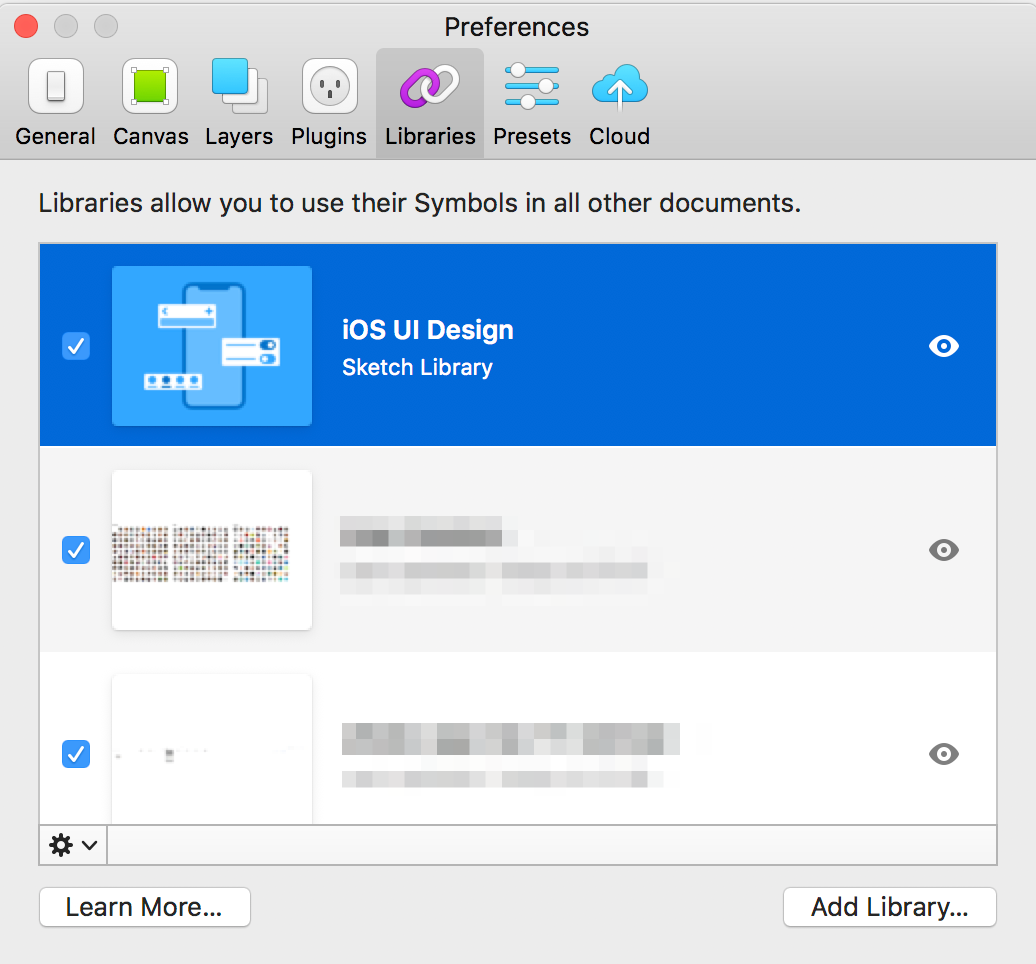Viewport: 1036px width, 964px height.
Task: Click the Learn More... button
Action: 144,907
